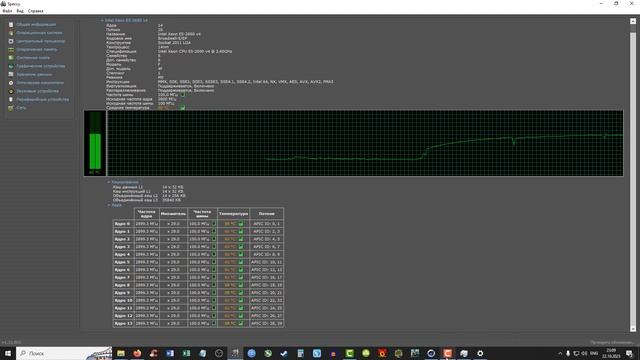The height and width of the screenshot is (360, 640).
Task: Open the notification center in the taskbar
Action: (x=629, y=353)
